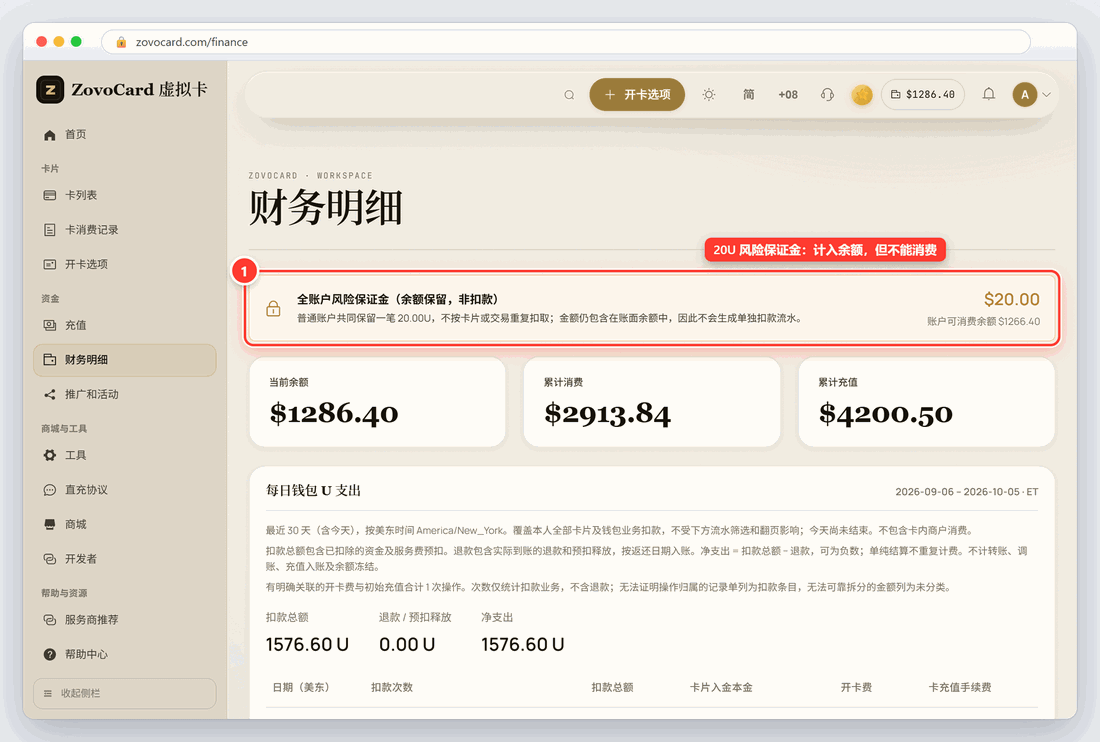
Task: Click the 累计充值 $4200.50 card
Action: (x=926, y=403)
